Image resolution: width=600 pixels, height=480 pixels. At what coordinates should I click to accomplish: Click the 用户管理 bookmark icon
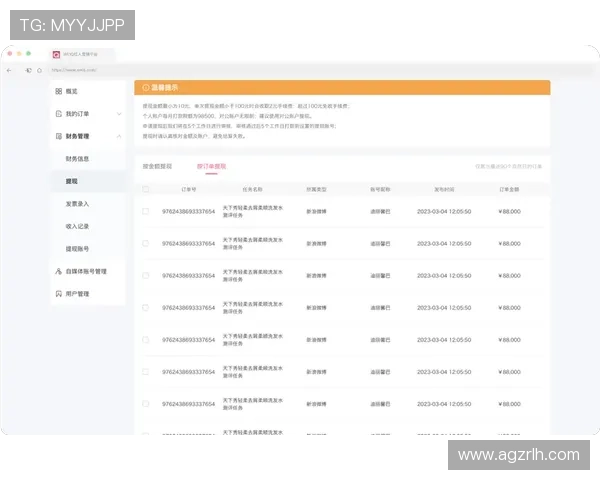tap(59, 294)
